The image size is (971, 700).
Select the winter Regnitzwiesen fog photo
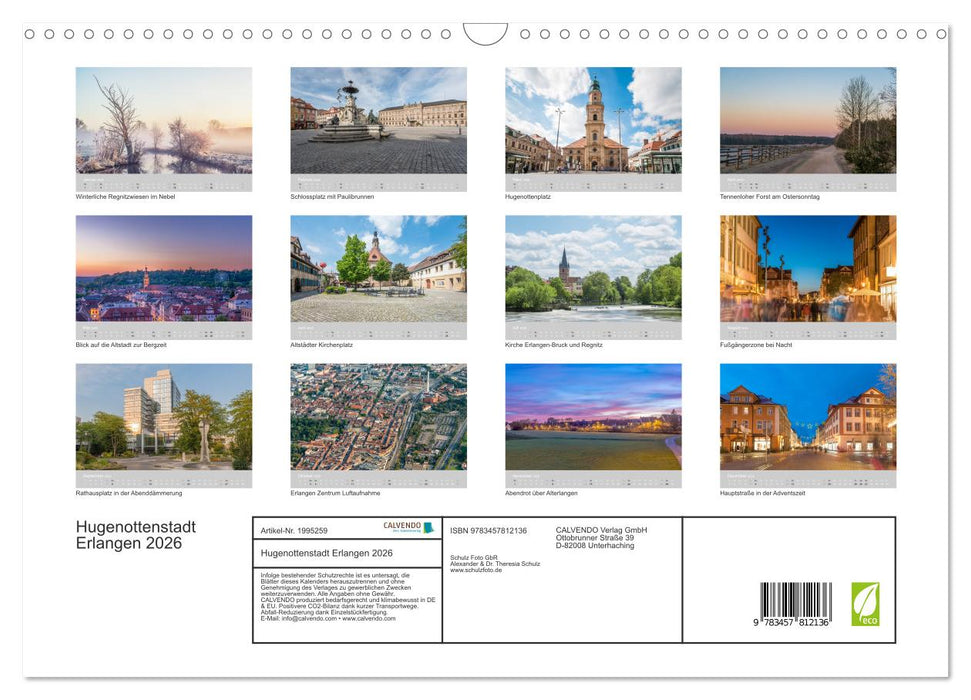coord(163,125)
